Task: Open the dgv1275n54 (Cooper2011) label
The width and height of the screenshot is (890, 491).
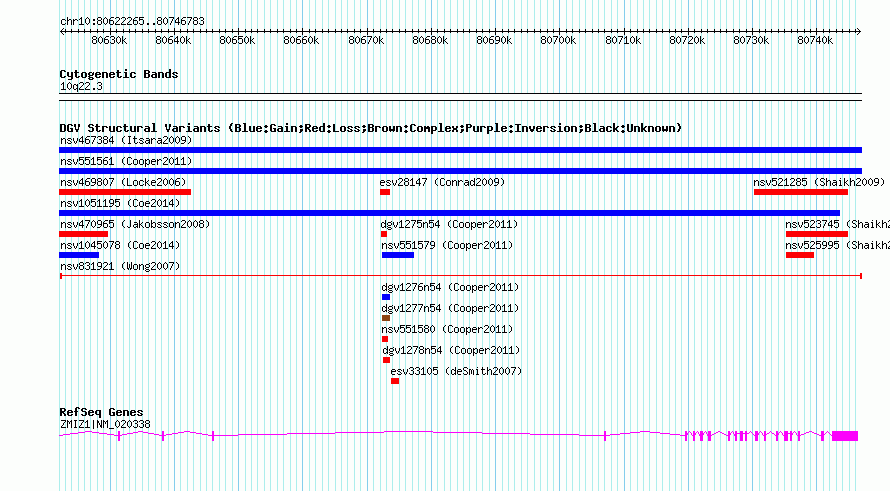Action: pos(449,224)
